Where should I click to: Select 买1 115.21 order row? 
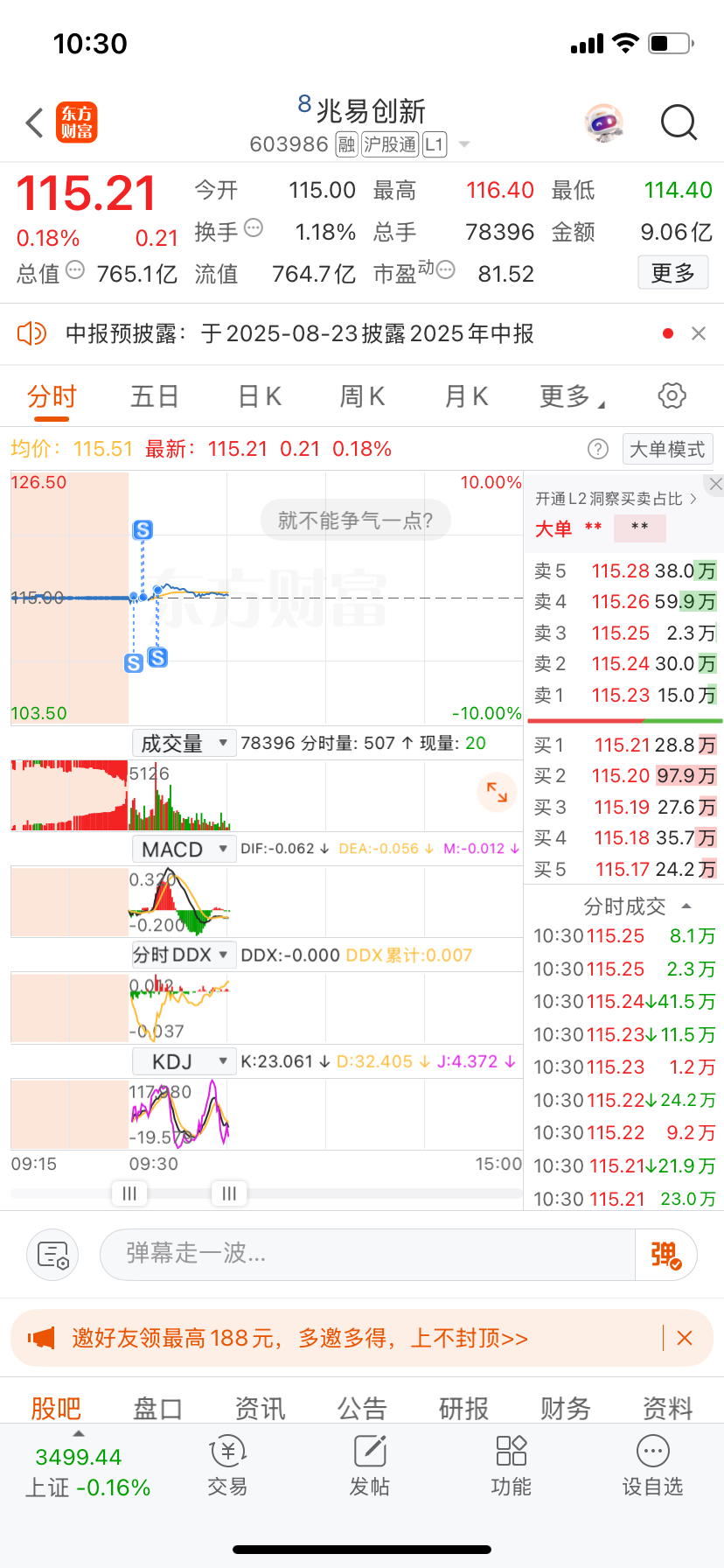click(625, 745)
